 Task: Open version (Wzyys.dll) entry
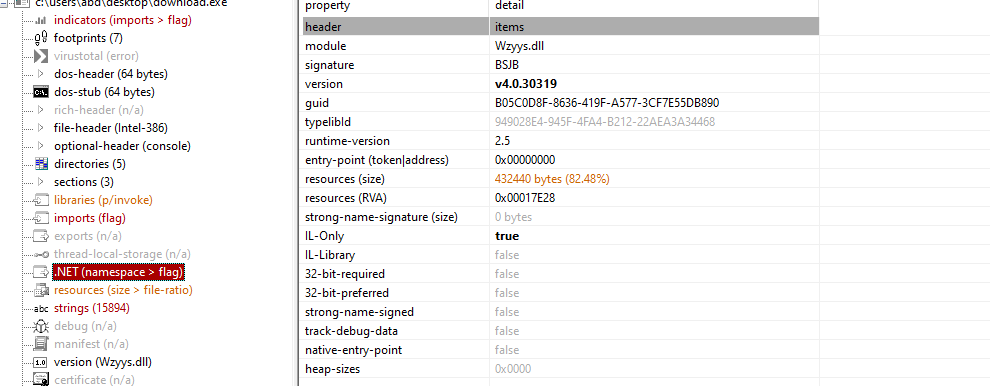pos(102,363)
